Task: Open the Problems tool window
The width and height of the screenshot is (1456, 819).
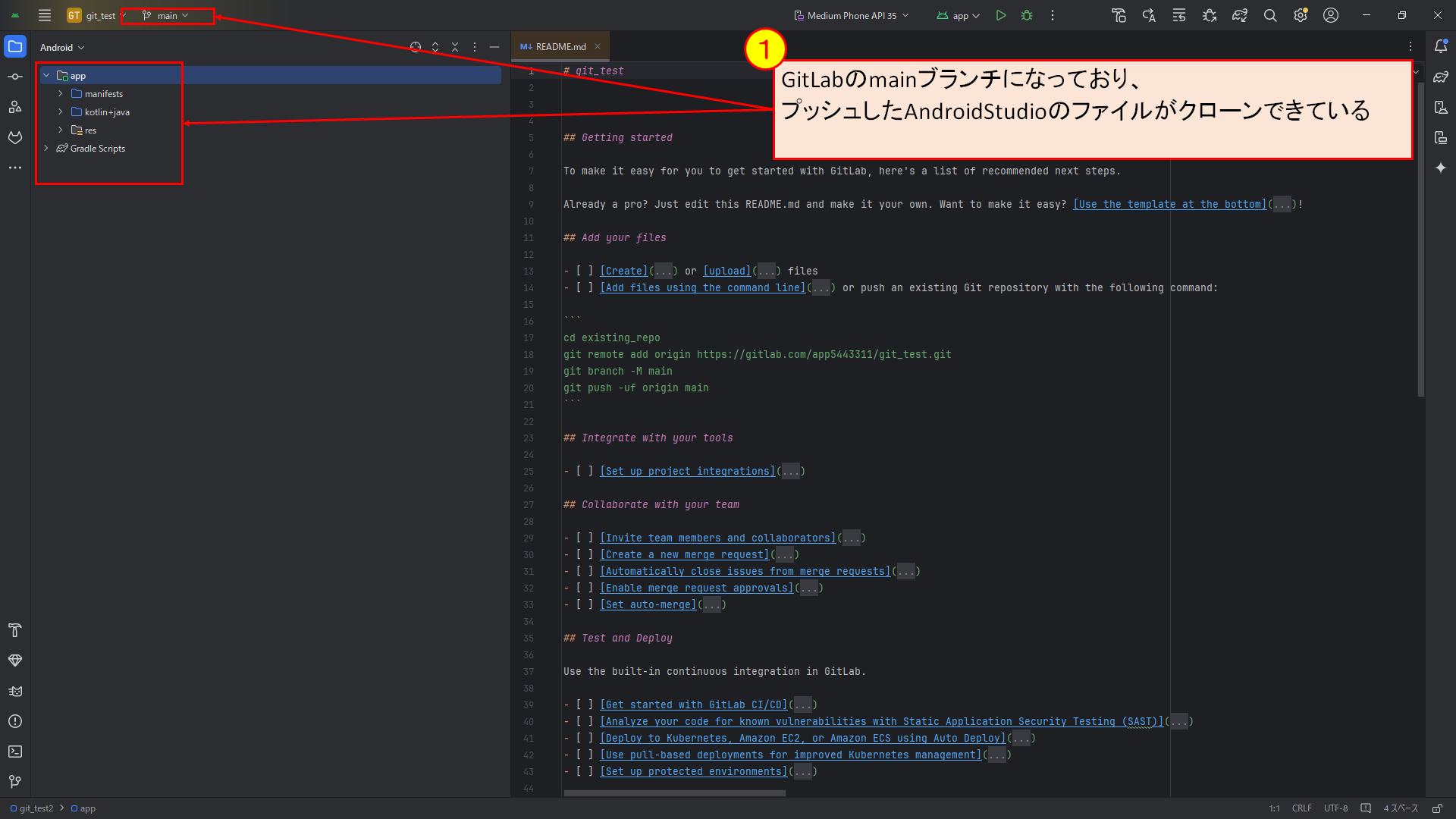Action: 15,721
